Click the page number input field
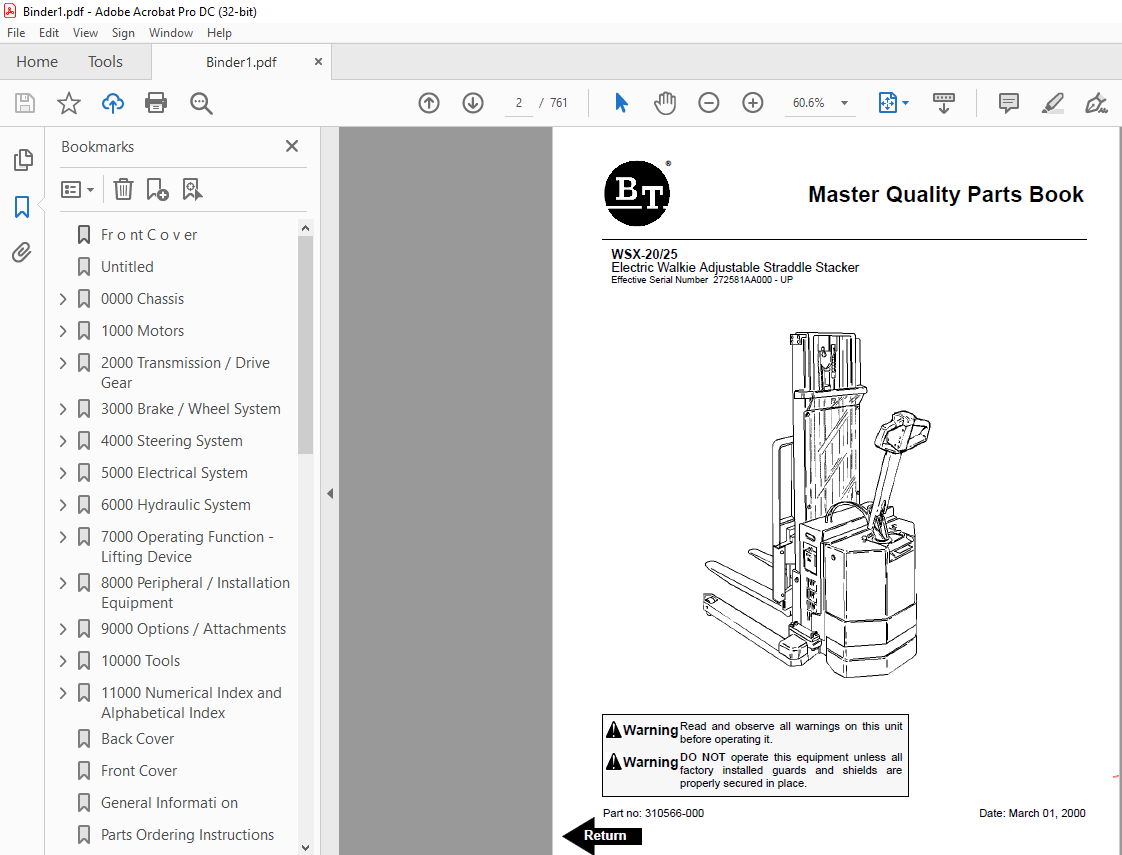The height and width of the screenshot is (855, 1122). pyautogui.click(x=519, y=103)
